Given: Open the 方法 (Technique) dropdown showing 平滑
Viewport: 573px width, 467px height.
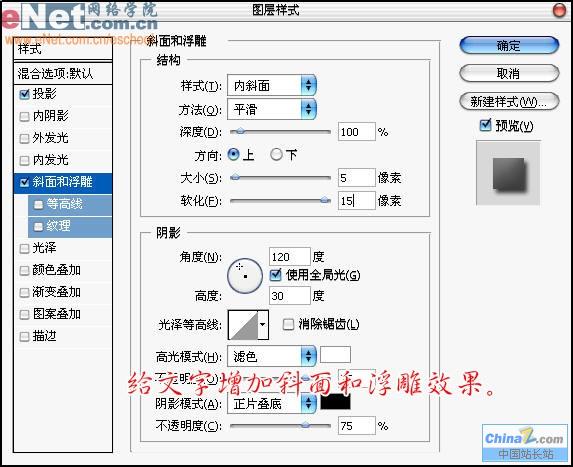Looking at the screenshot, I should pos(272,109).
